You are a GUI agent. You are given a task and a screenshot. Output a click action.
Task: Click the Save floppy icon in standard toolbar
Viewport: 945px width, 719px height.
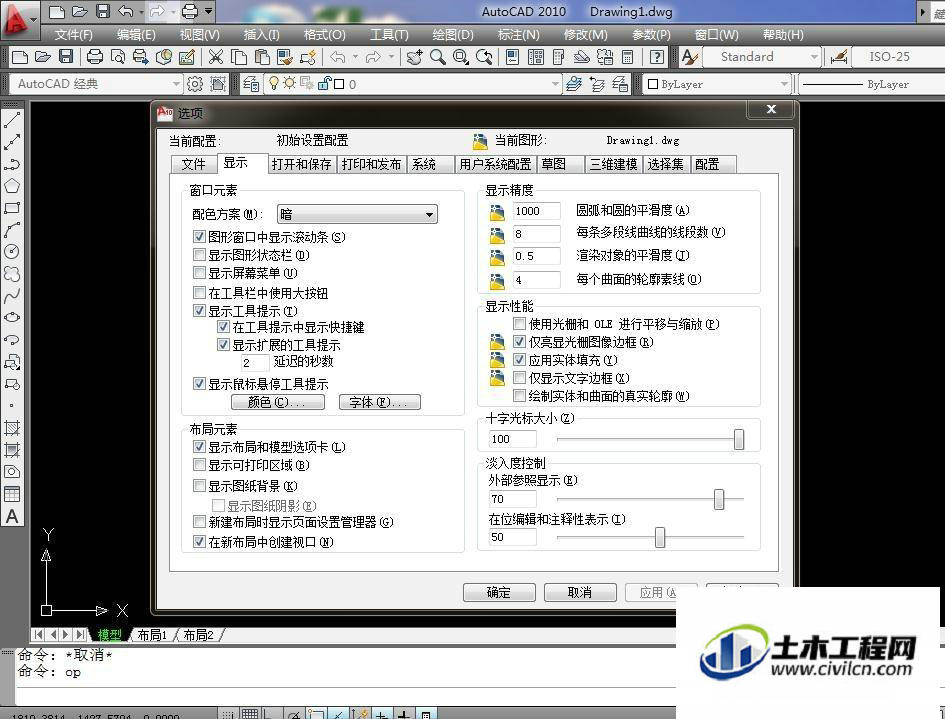pyautogui.click(x=66, y=57)
